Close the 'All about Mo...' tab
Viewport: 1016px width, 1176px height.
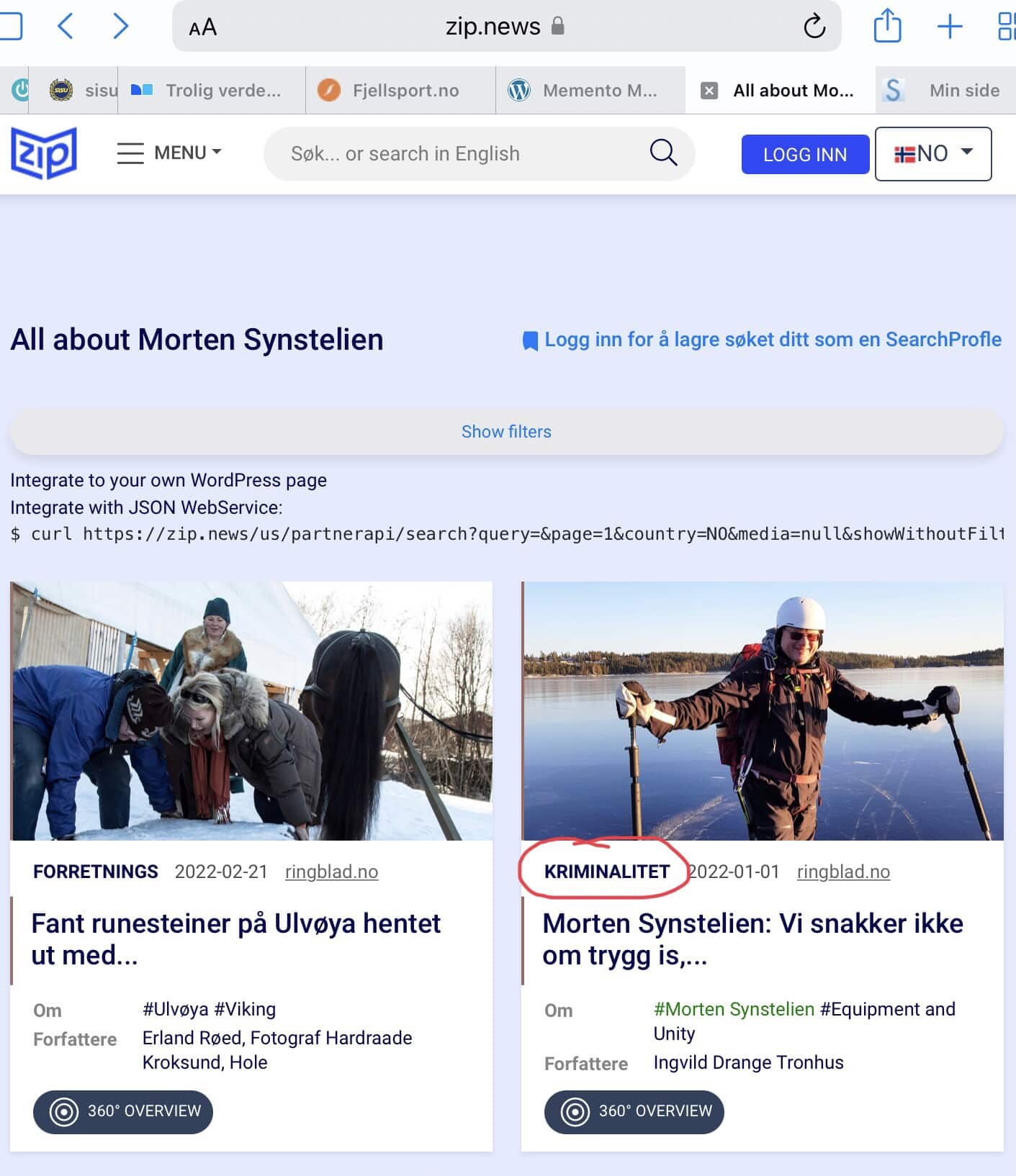709,91
